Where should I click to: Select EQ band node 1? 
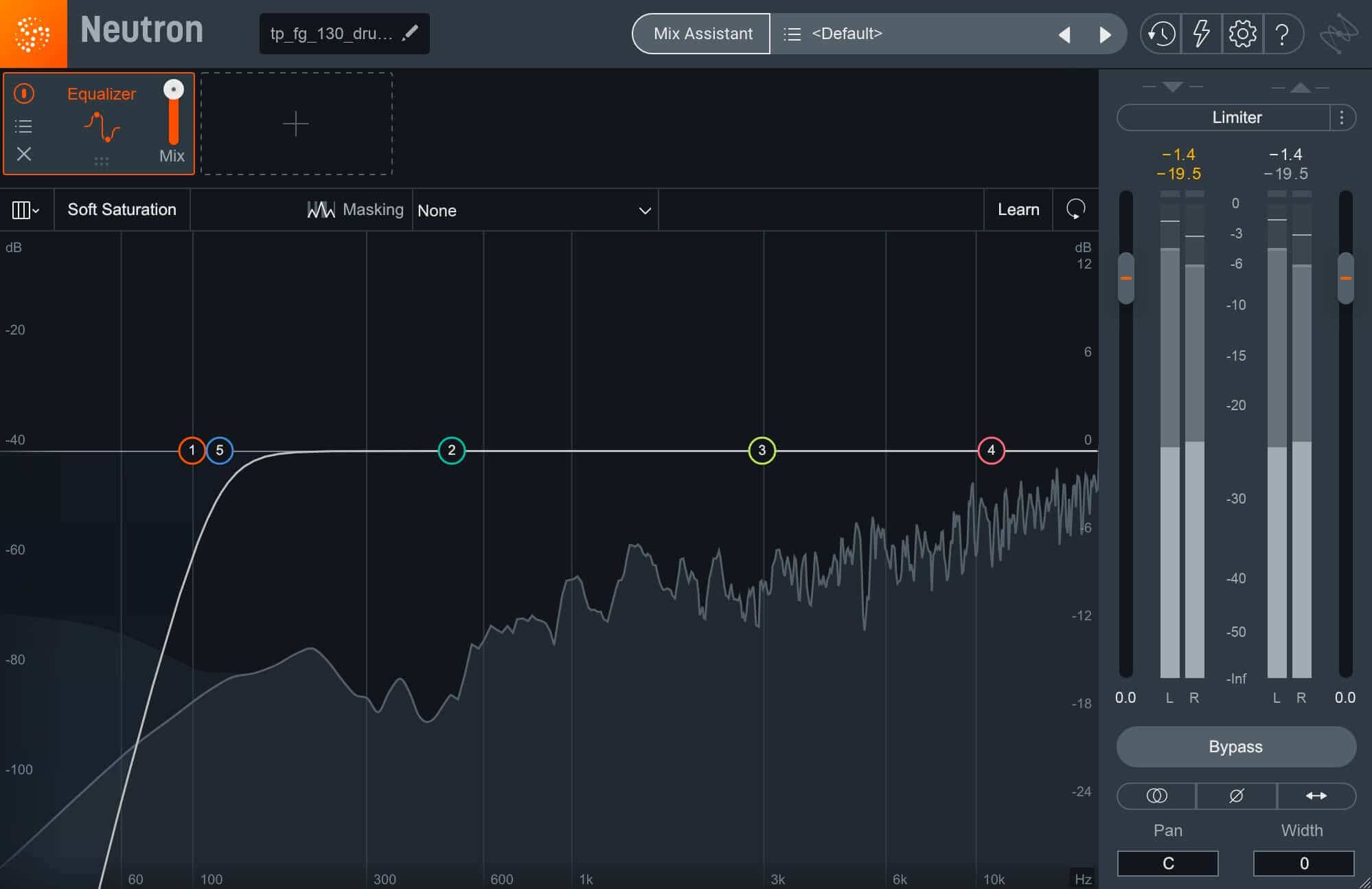point(192,451)
